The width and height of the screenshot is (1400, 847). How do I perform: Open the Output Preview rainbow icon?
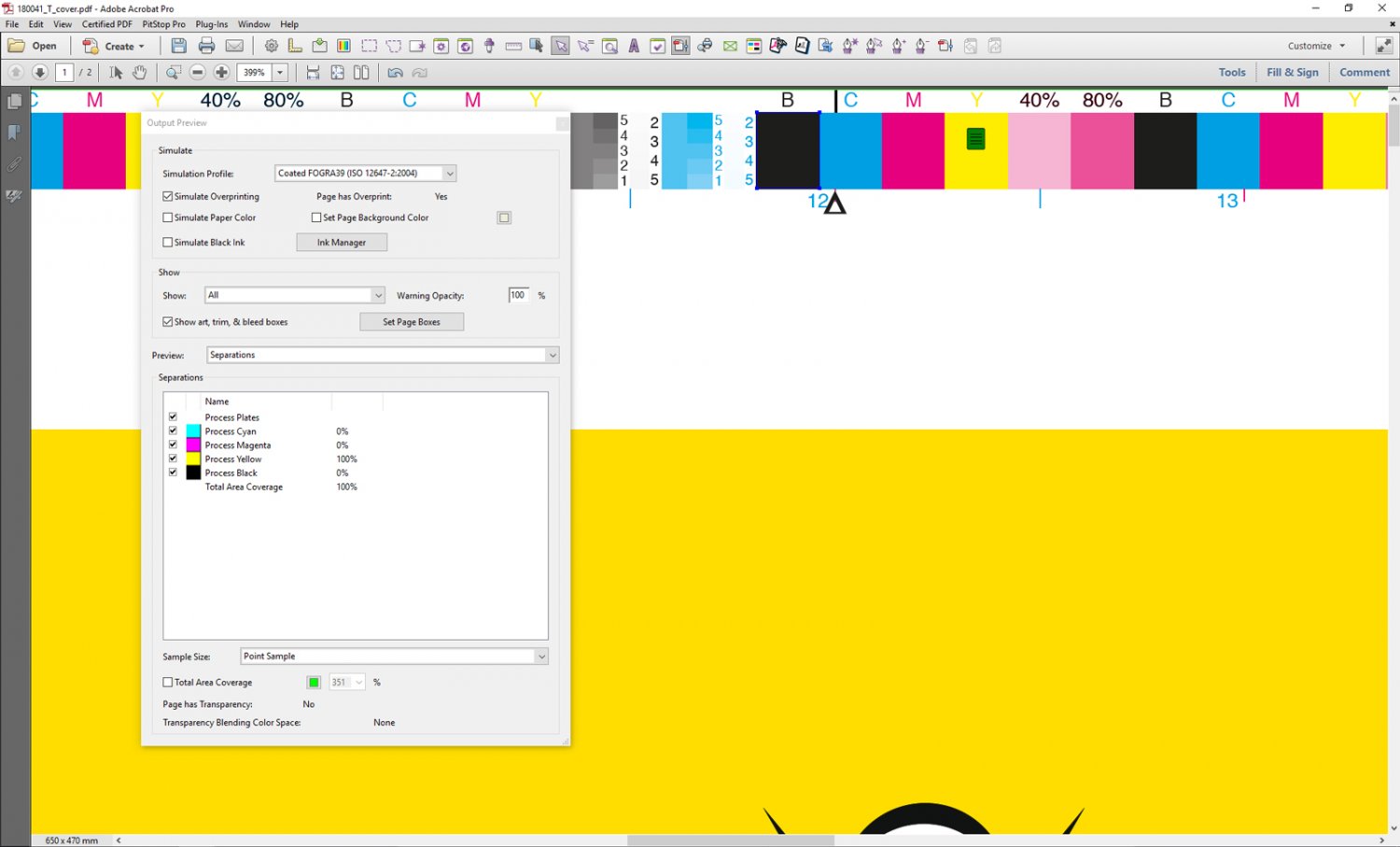point(343,46)
